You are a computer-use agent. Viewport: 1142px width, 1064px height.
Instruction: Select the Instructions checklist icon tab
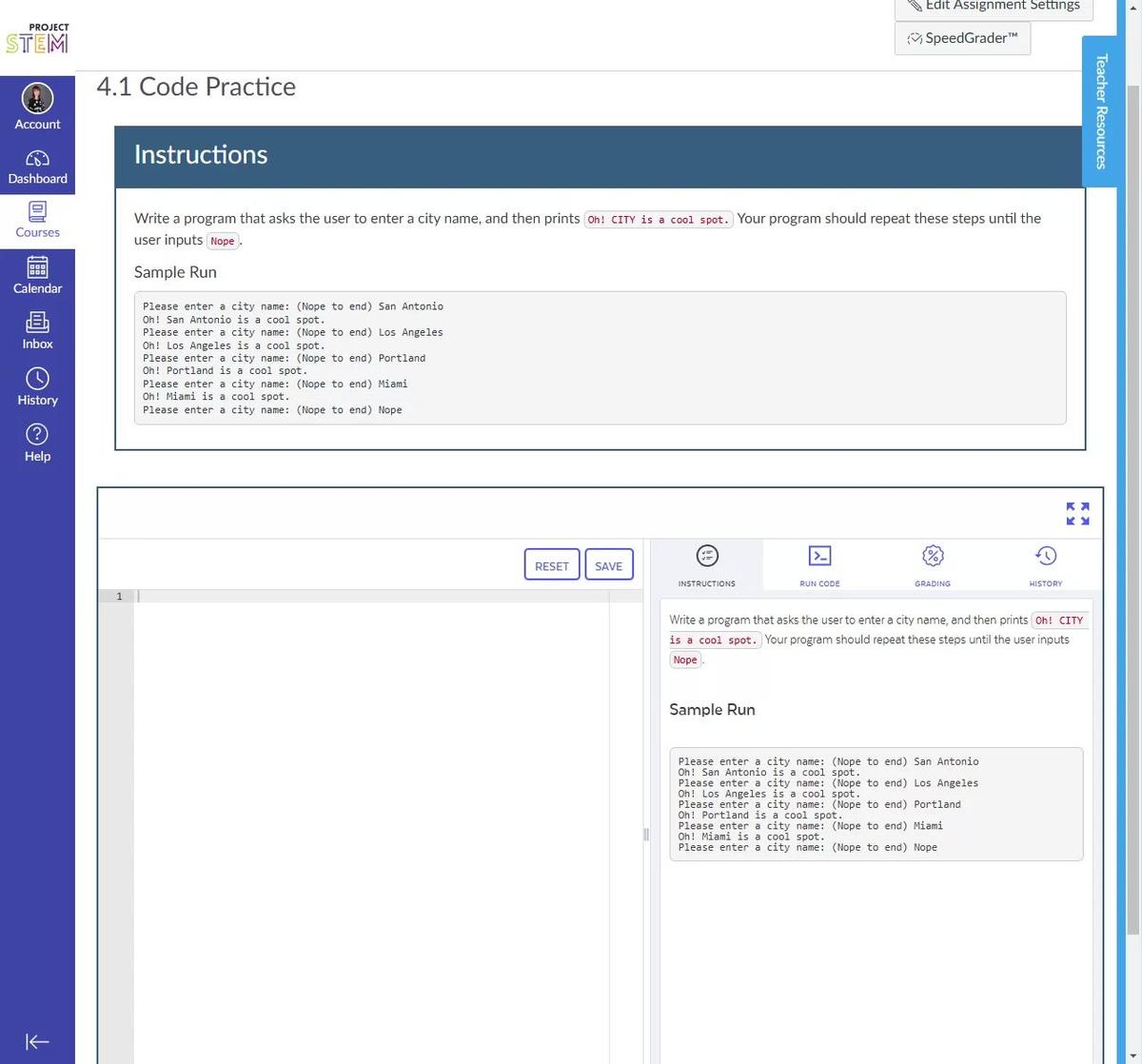click(706, 565)
